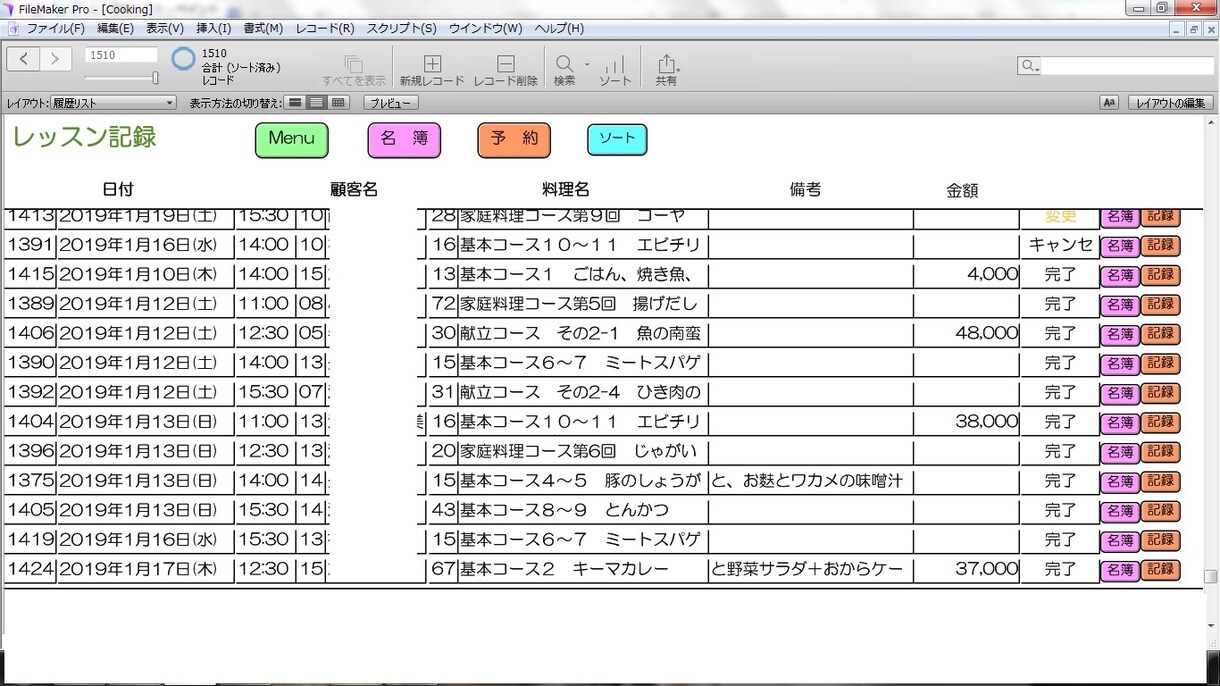1220x686 pixels.
Task: Go to previous record arrow
Action: coord(23,59)
